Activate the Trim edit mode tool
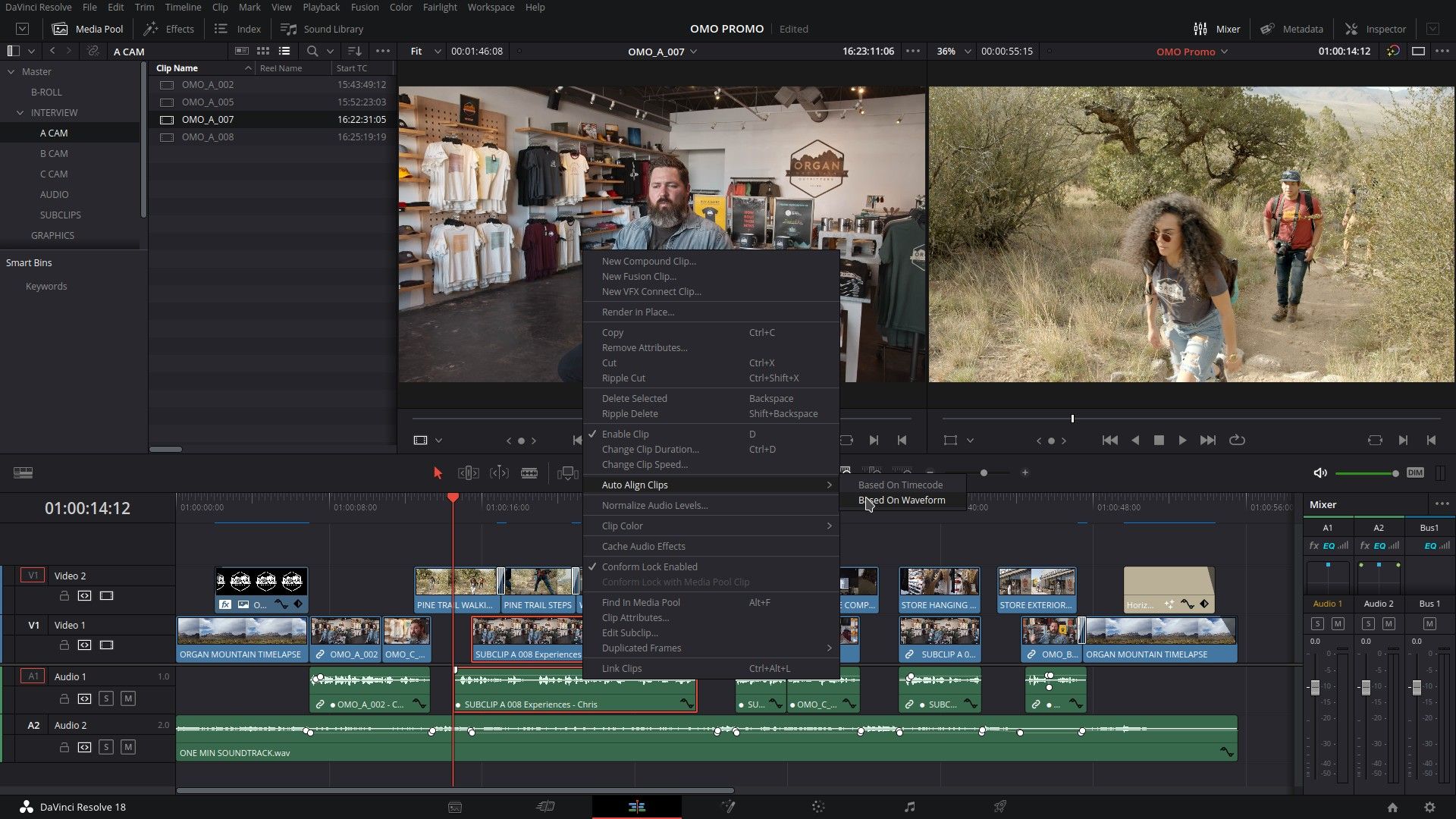The image size is (1456, 819). pos(468,472)
